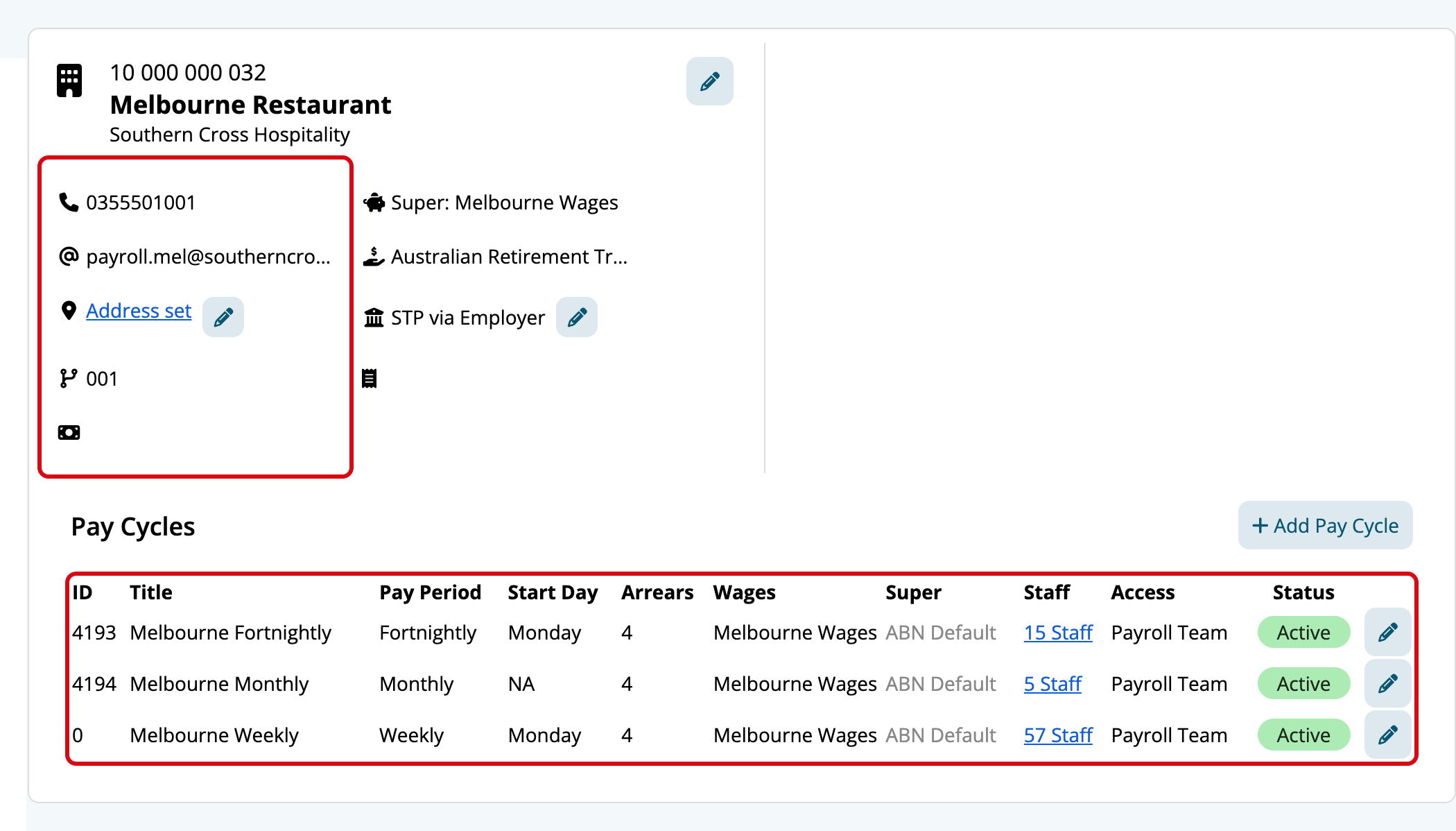Open the 5 Staff link
The height and width of the screenshot is (831, 1456).
tap(1052, 683)
